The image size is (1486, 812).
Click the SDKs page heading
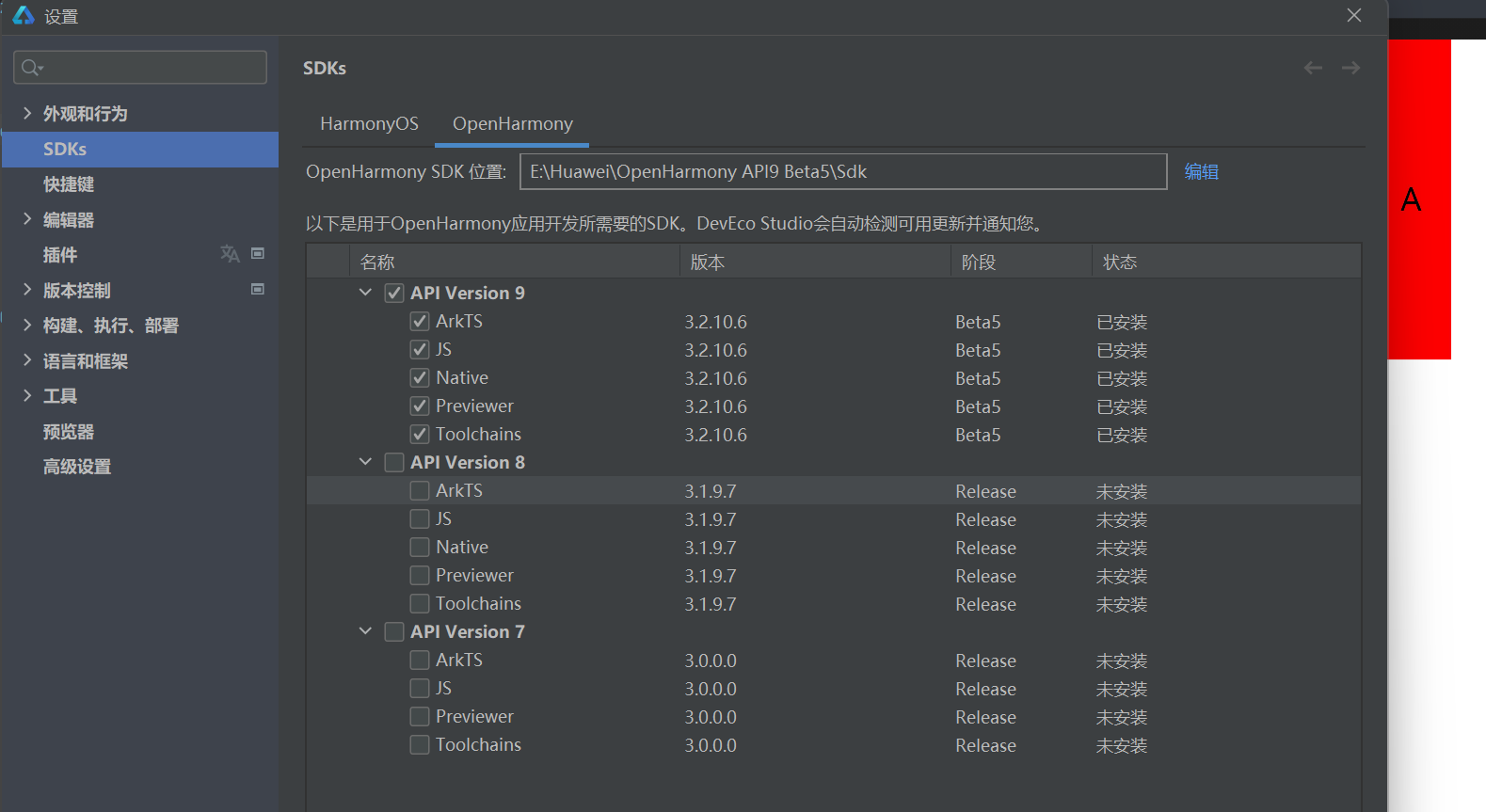[x=325, y=68]
